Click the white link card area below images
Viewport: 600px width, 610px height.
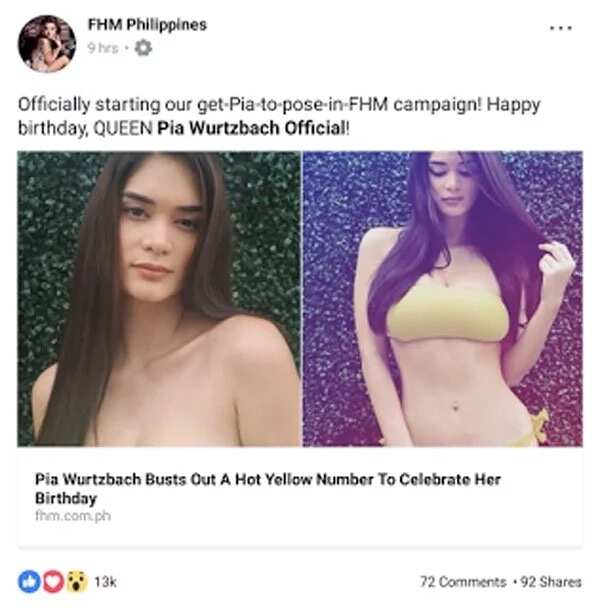(300, 496)
